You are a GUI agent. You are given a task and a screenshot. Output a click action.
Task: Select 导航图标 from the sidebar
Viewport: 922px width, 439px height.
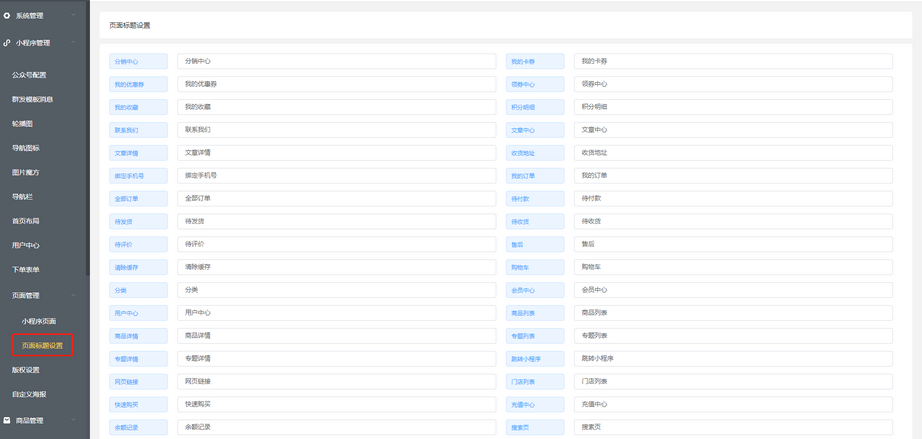click(x=26, y=148)
